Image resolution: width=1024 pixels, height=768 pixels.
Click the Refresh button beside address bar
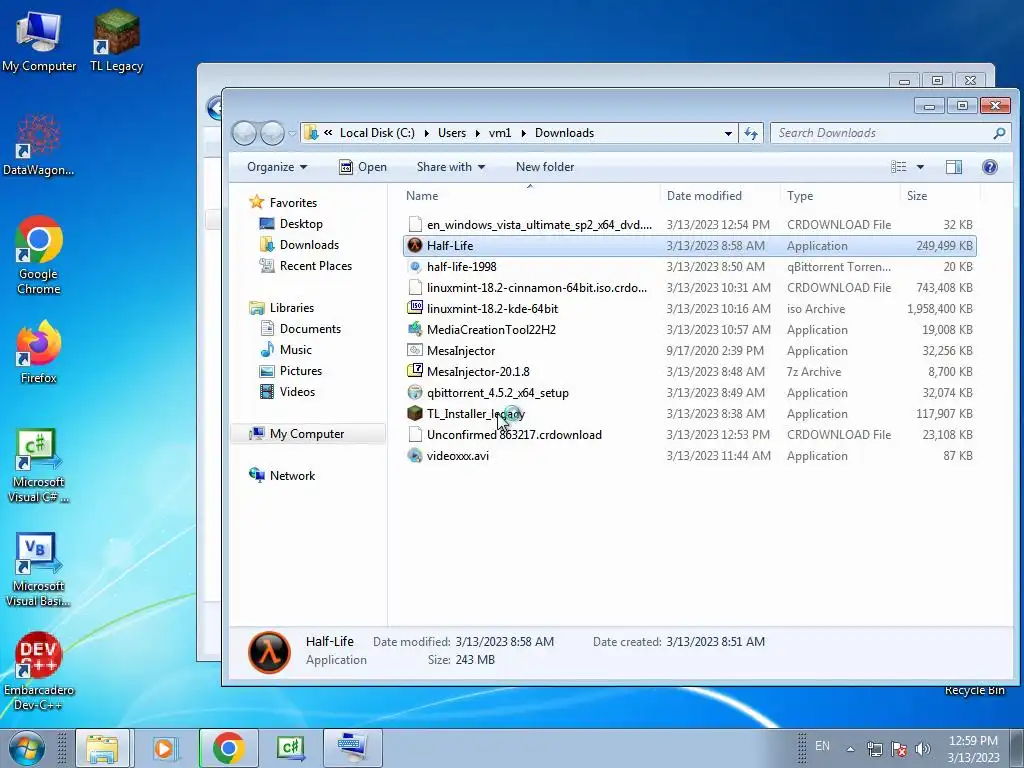751,133
